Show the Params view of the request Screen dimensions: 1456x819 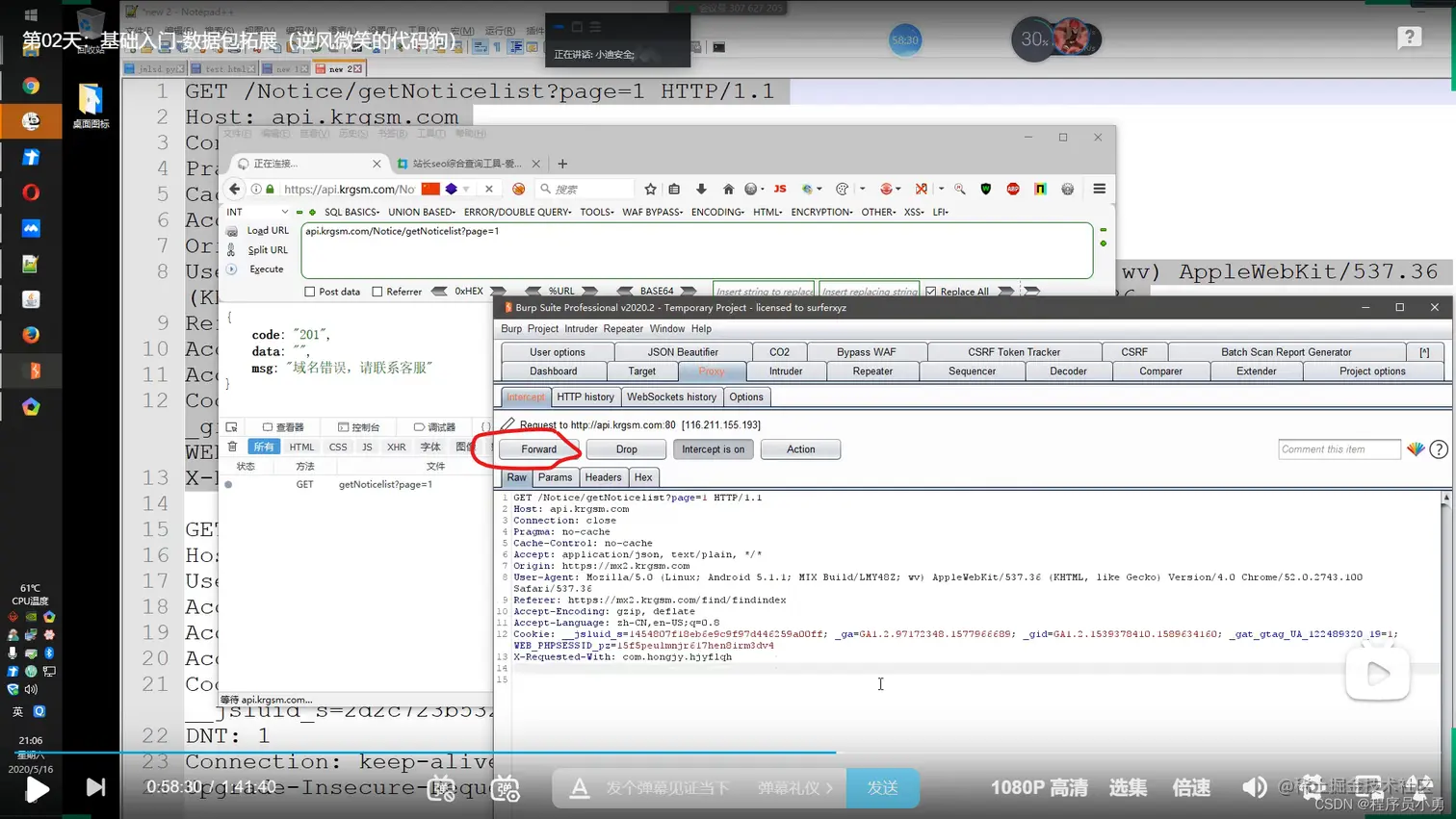pyautogui.click(x=555, y=477)
